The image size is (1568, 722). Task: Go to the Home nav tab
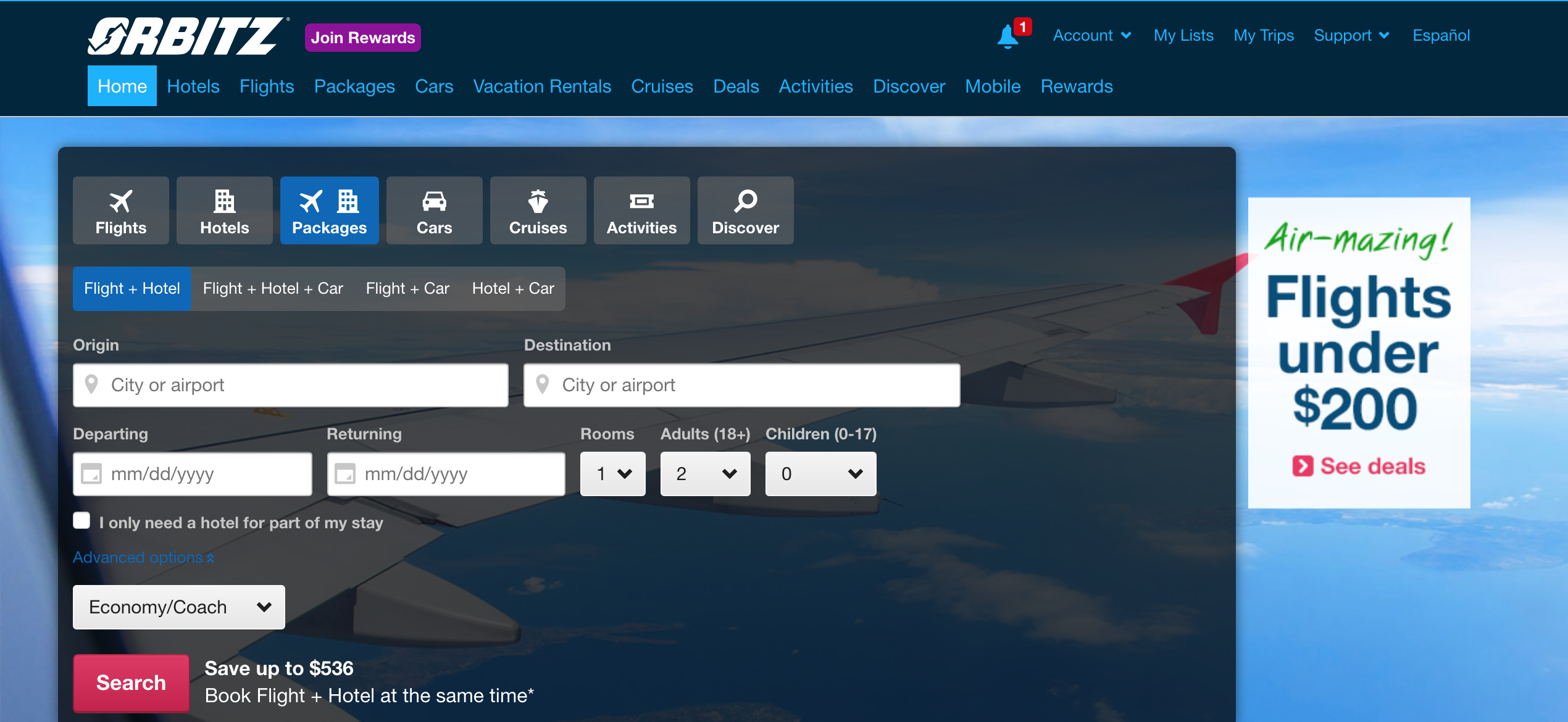pyautogui.click(x=122, y=86)
